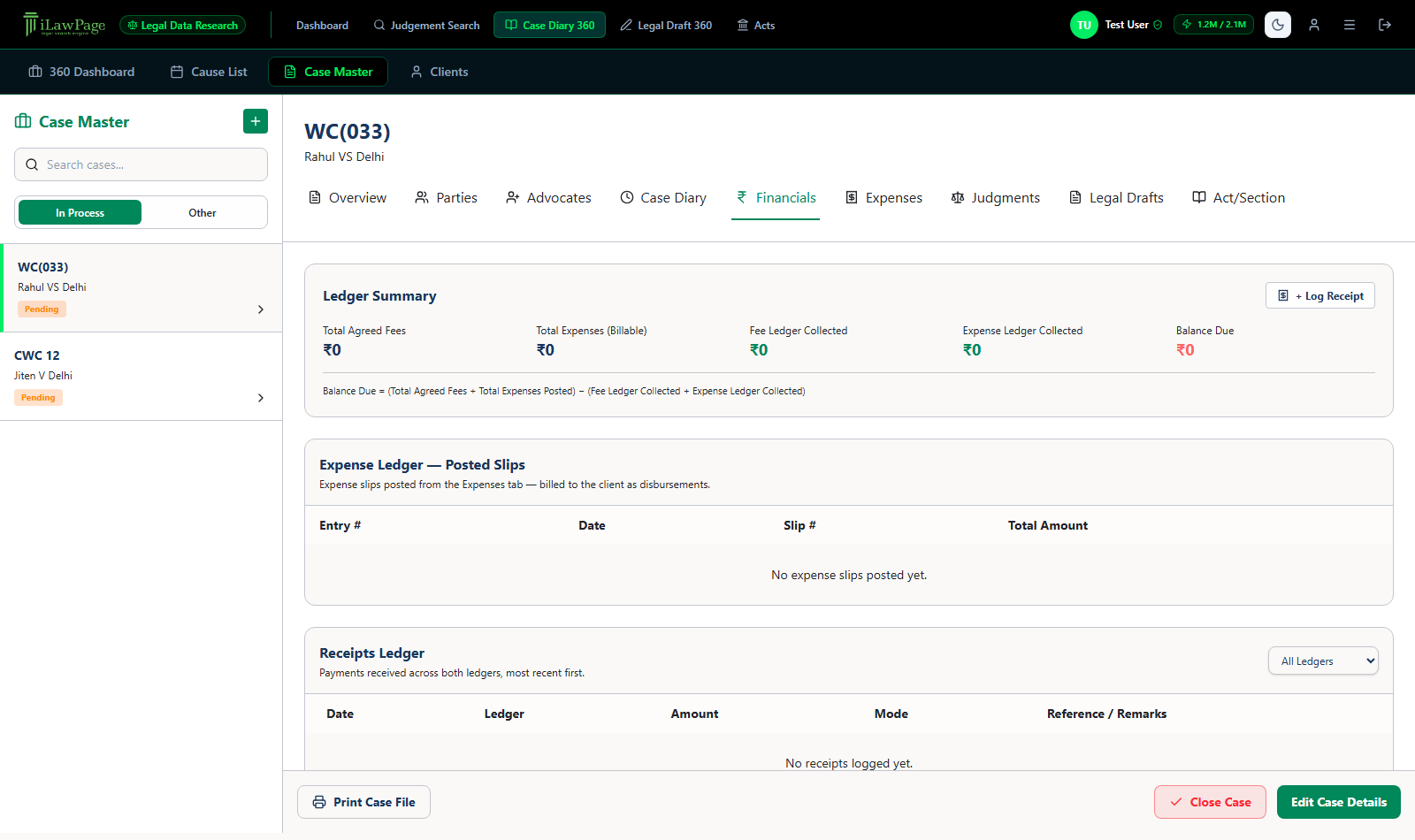Click the Entry # column header
Viewport: 1415px width, 840px height.
point(340,525)
